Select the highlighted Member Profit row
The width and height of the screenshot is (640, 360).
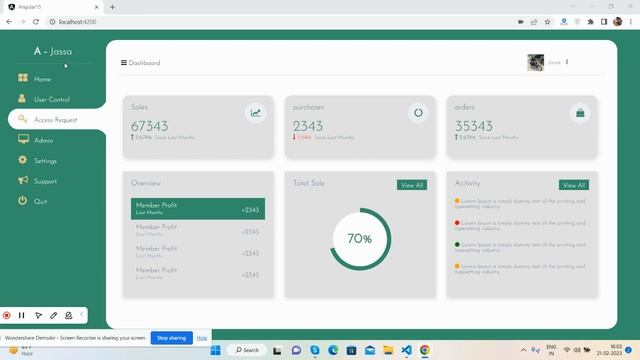click(x=198, y=209)
